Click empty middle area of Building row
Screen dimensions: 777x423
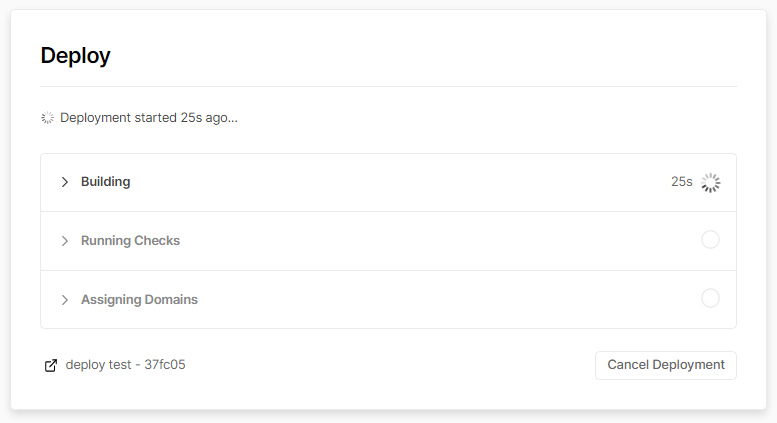pos(400,182)
